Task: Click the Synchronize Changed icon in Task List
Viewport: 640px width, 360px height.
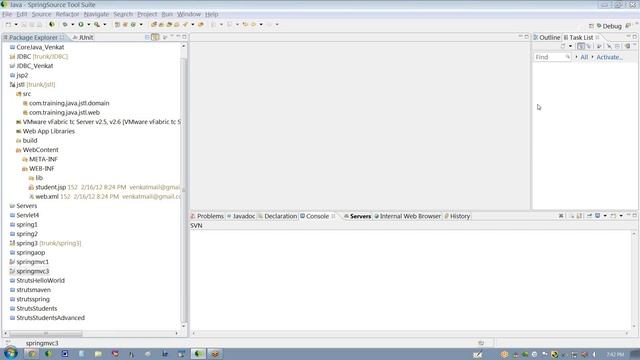Action: (x=627, y=46)
